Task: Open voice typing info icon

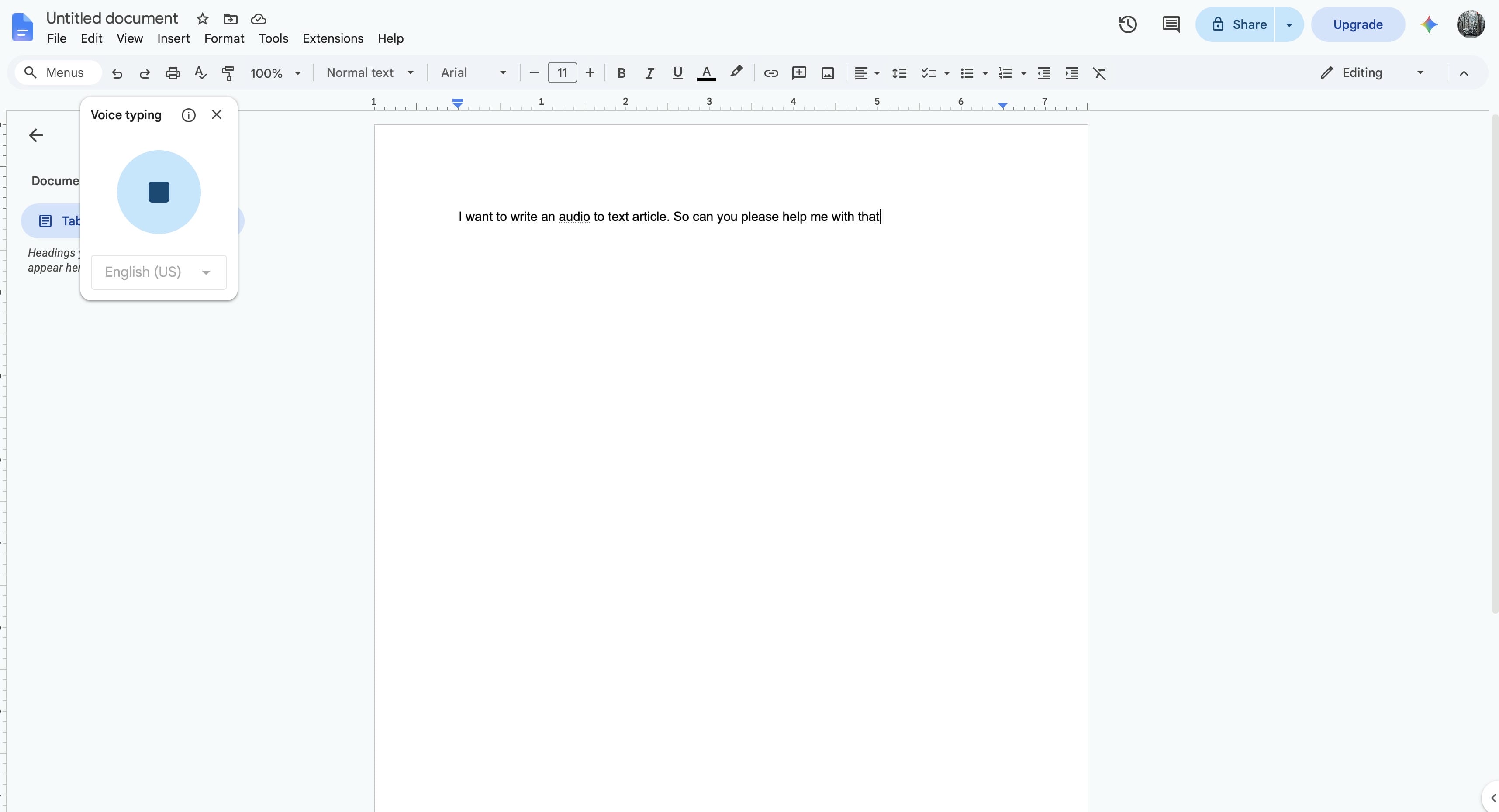Action: [189, 115]
